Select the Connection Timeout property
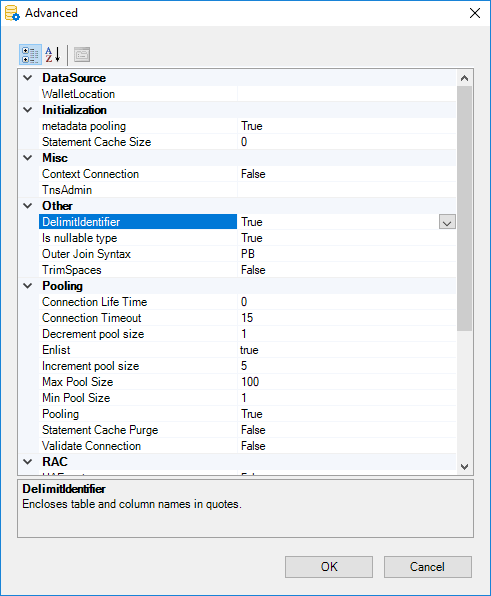The image size is (491, 596). (138, 318)
